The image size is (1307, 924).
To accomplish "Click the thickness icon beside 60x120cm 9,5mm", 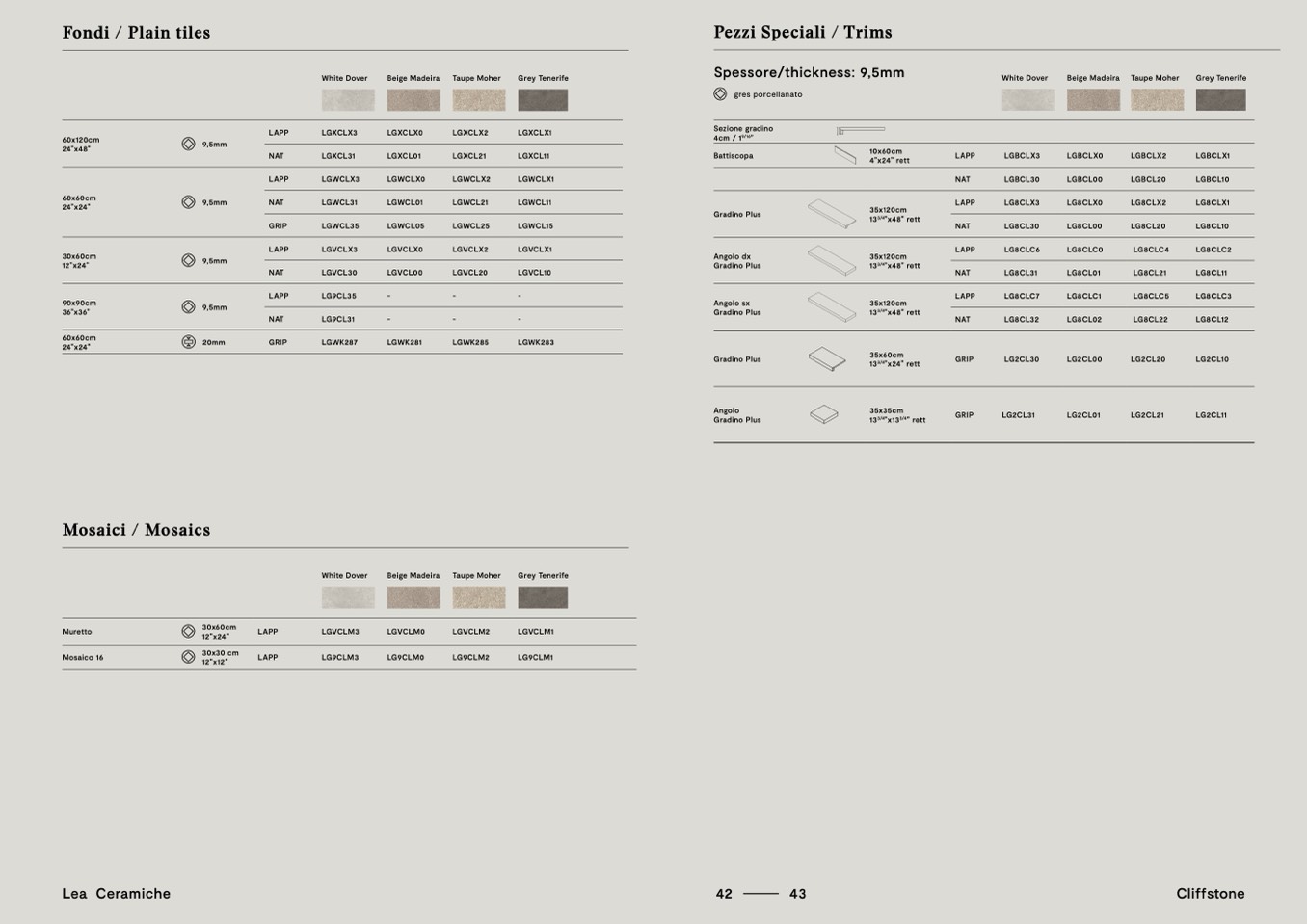I will [188, 144].
